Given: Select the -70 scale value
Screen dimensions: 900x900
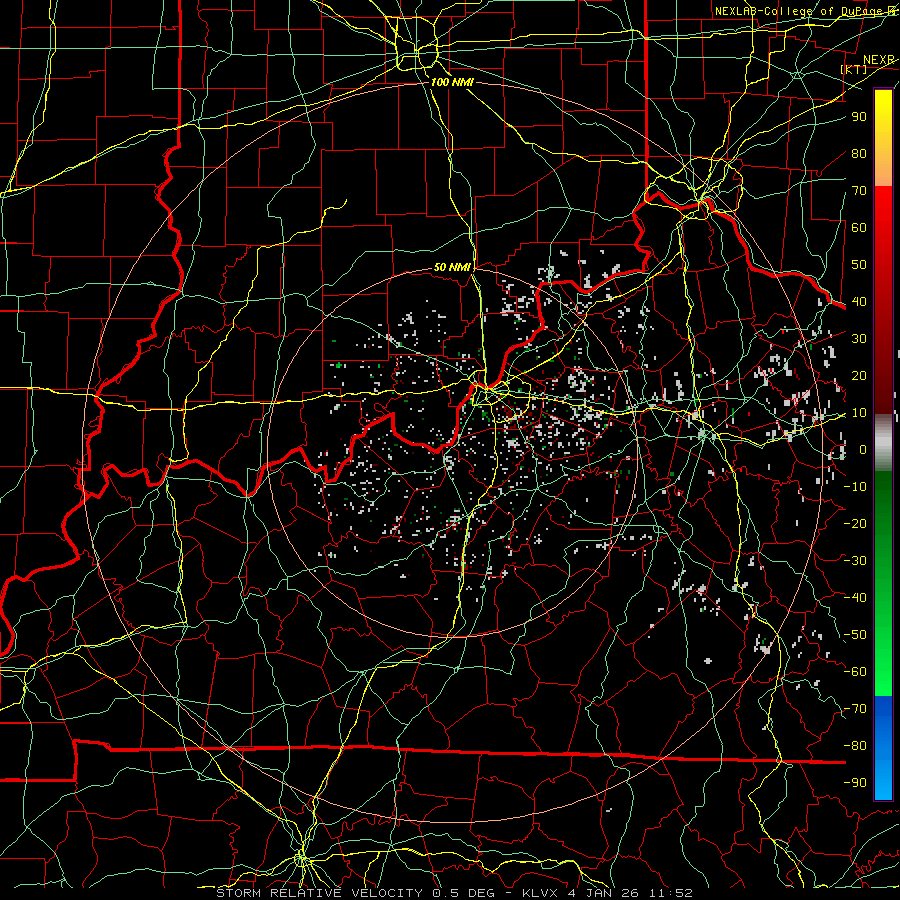Looking at the screenshot, I should pos(855,709).
